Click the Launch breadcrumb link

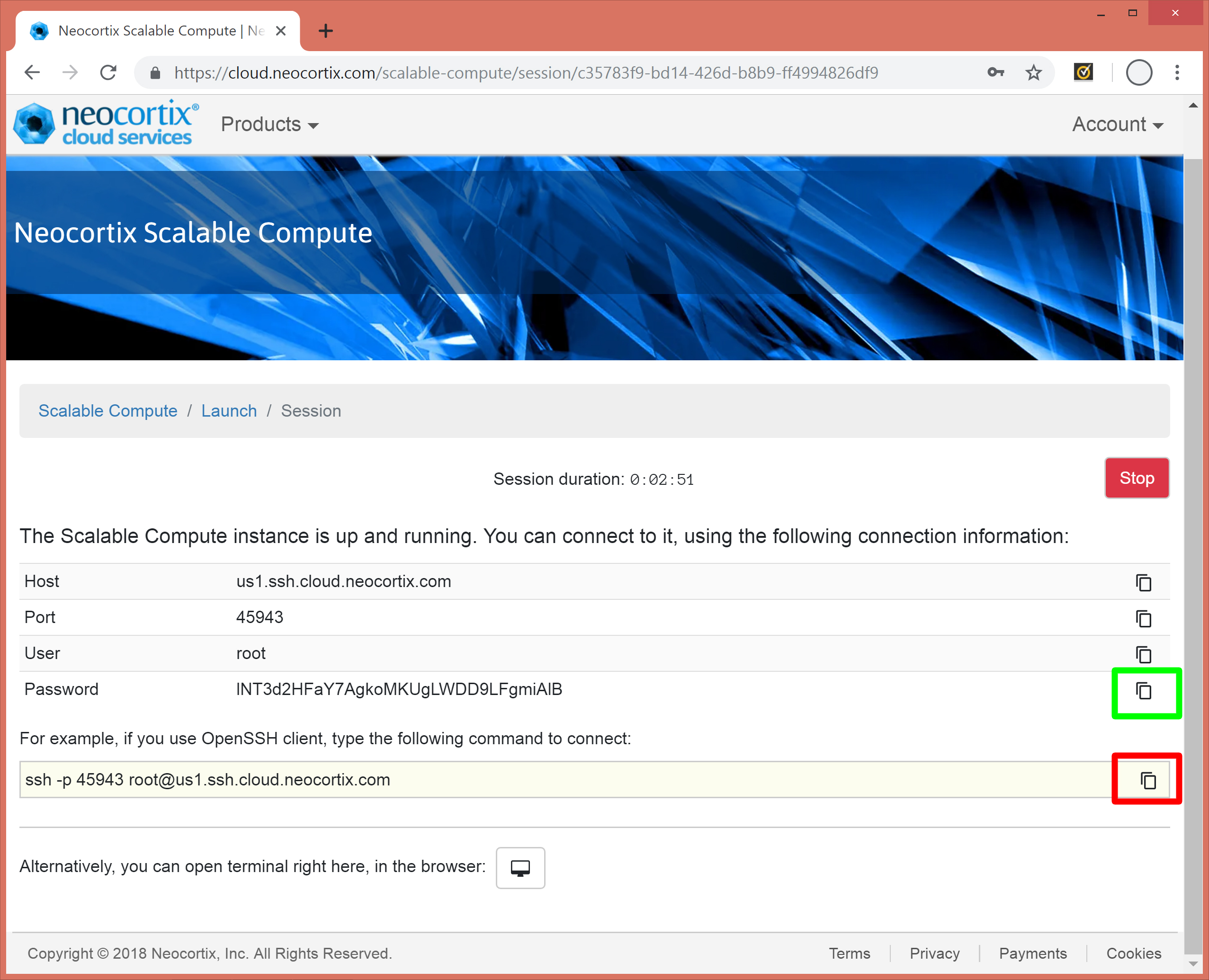[x=229, y=411]
